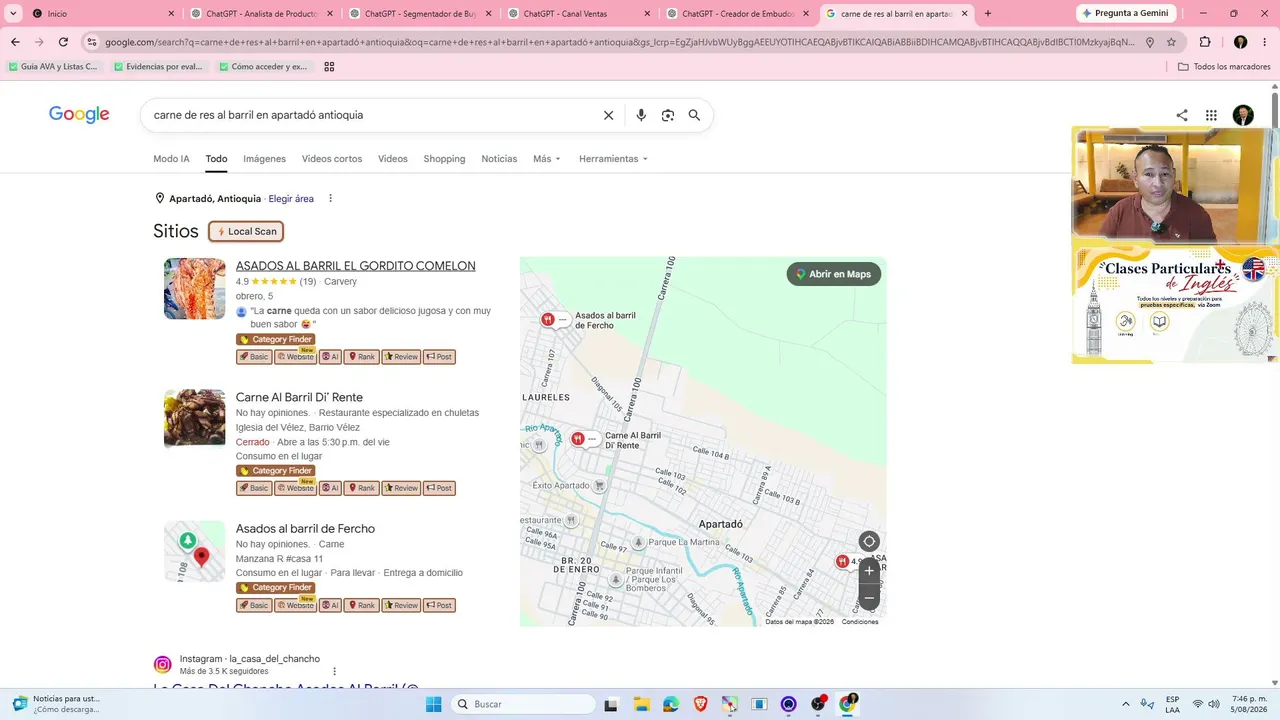Click Review button under Asados al barril de Fercho

(401, 605)
